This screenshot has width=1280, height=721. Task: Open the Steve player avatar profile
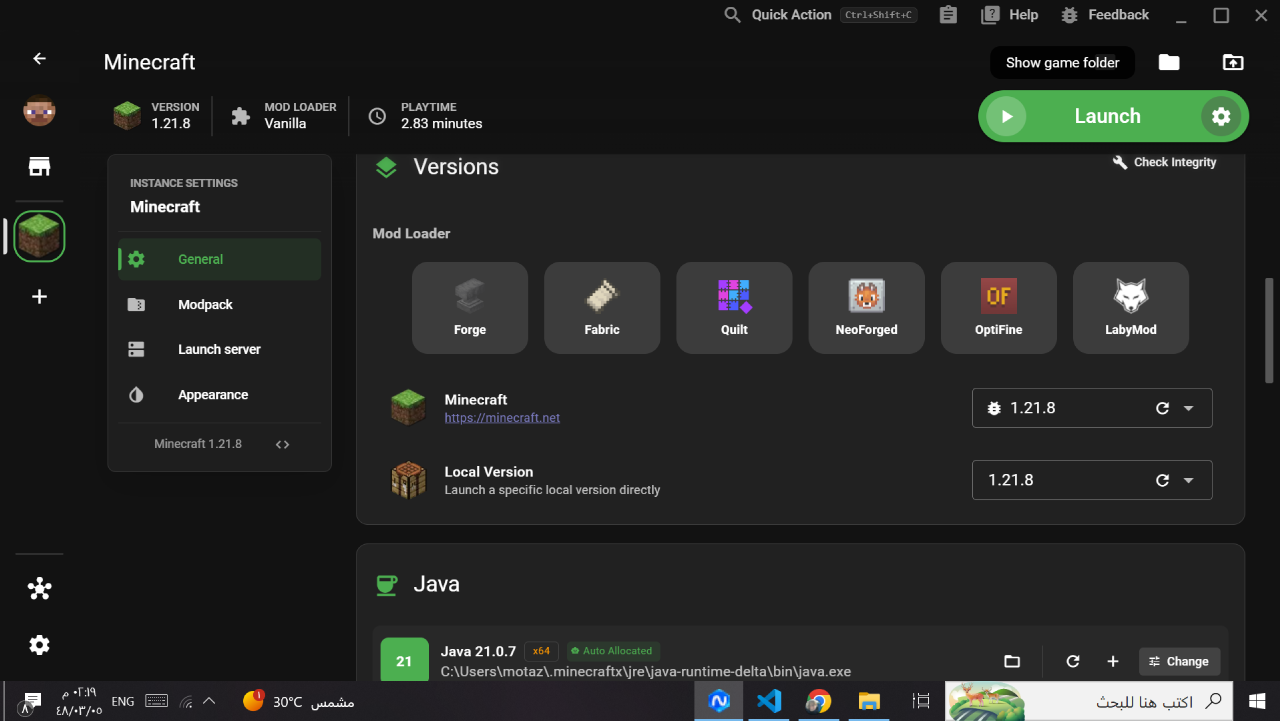[39, 111]
